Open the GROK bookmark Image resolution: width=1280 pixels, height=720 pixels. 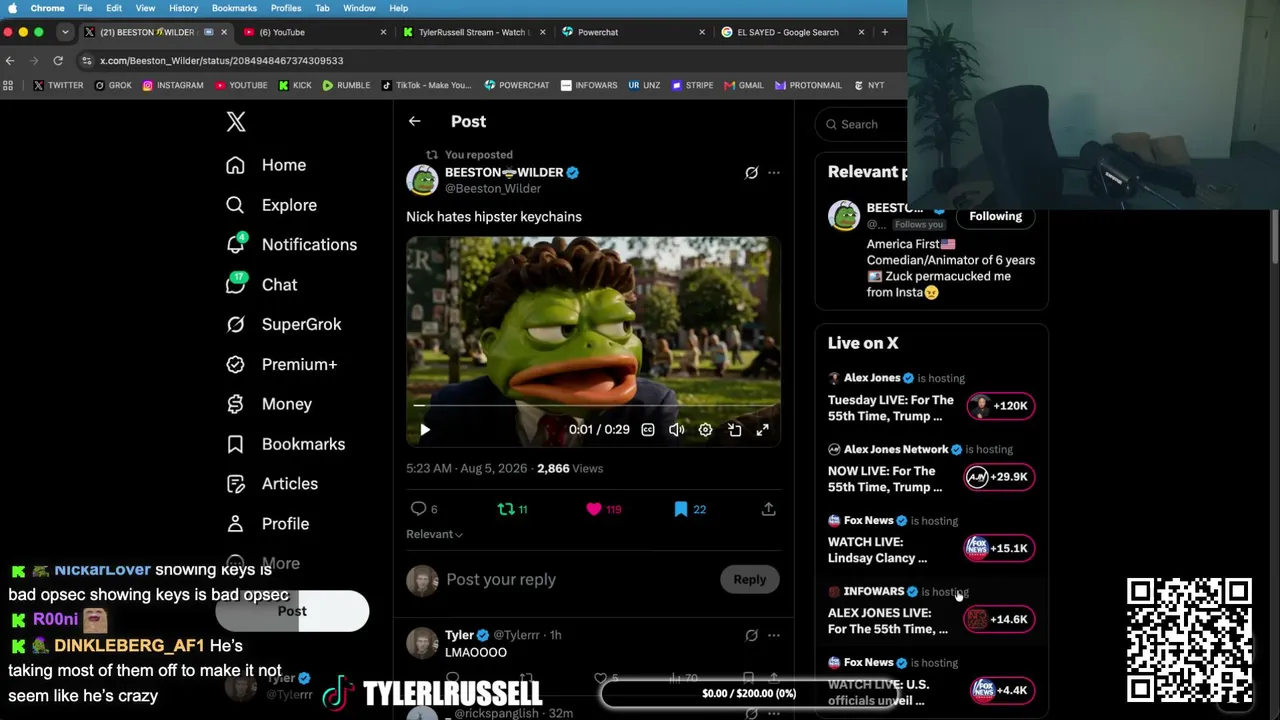tap(113, 86)
